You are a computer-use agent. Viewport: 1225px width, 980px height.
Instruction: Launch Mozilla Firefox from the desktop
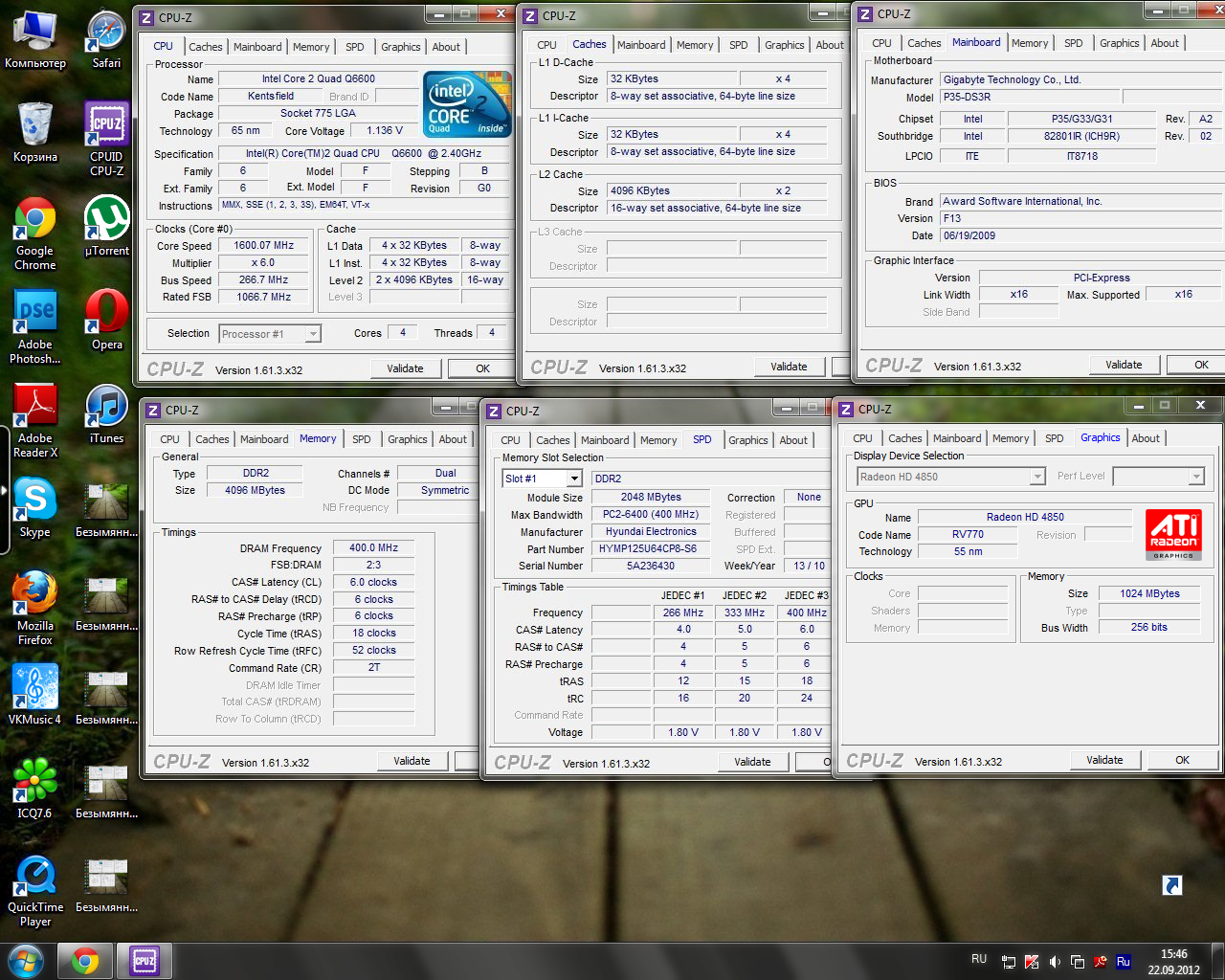[35, 609]
